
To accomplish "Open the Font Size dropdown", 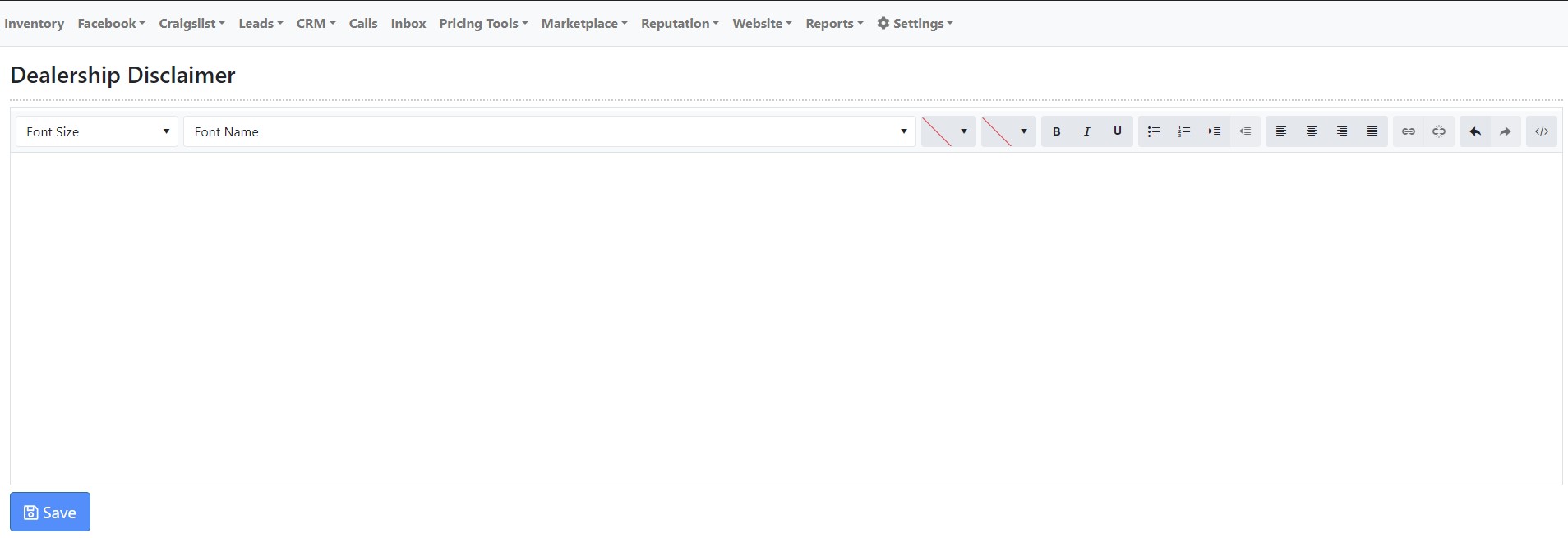I will pyautogui.click(x=97, y=131).
